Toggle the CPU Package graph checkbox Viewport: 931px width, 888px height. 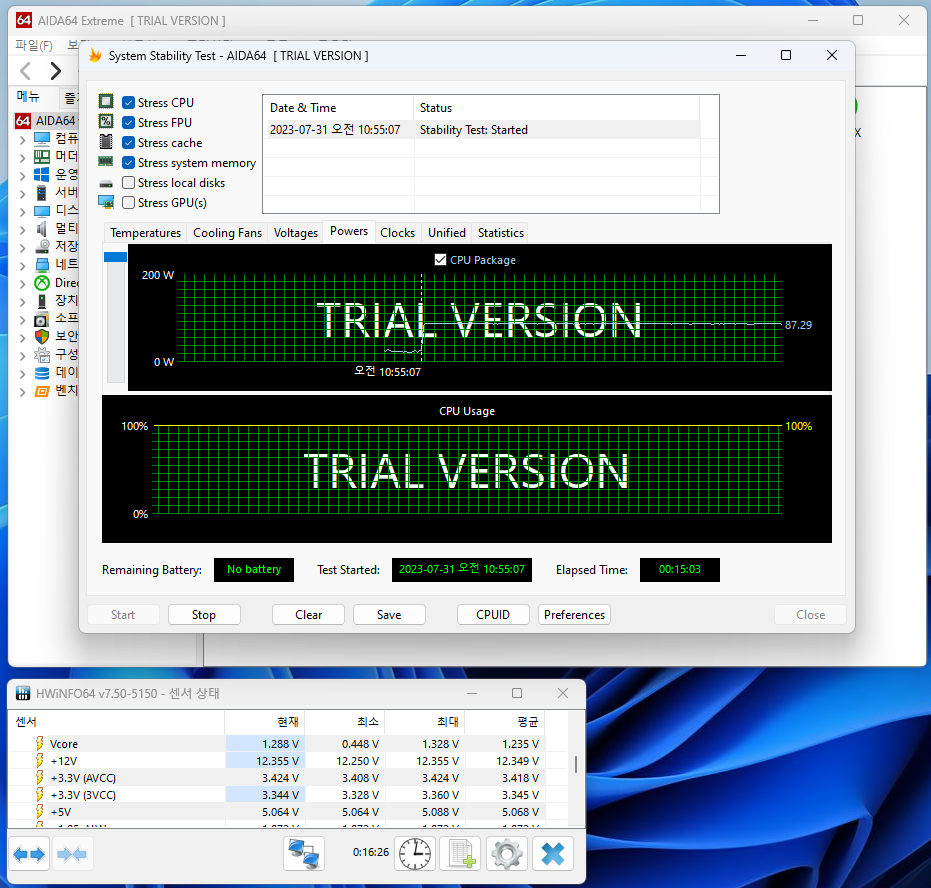point(440,259)
